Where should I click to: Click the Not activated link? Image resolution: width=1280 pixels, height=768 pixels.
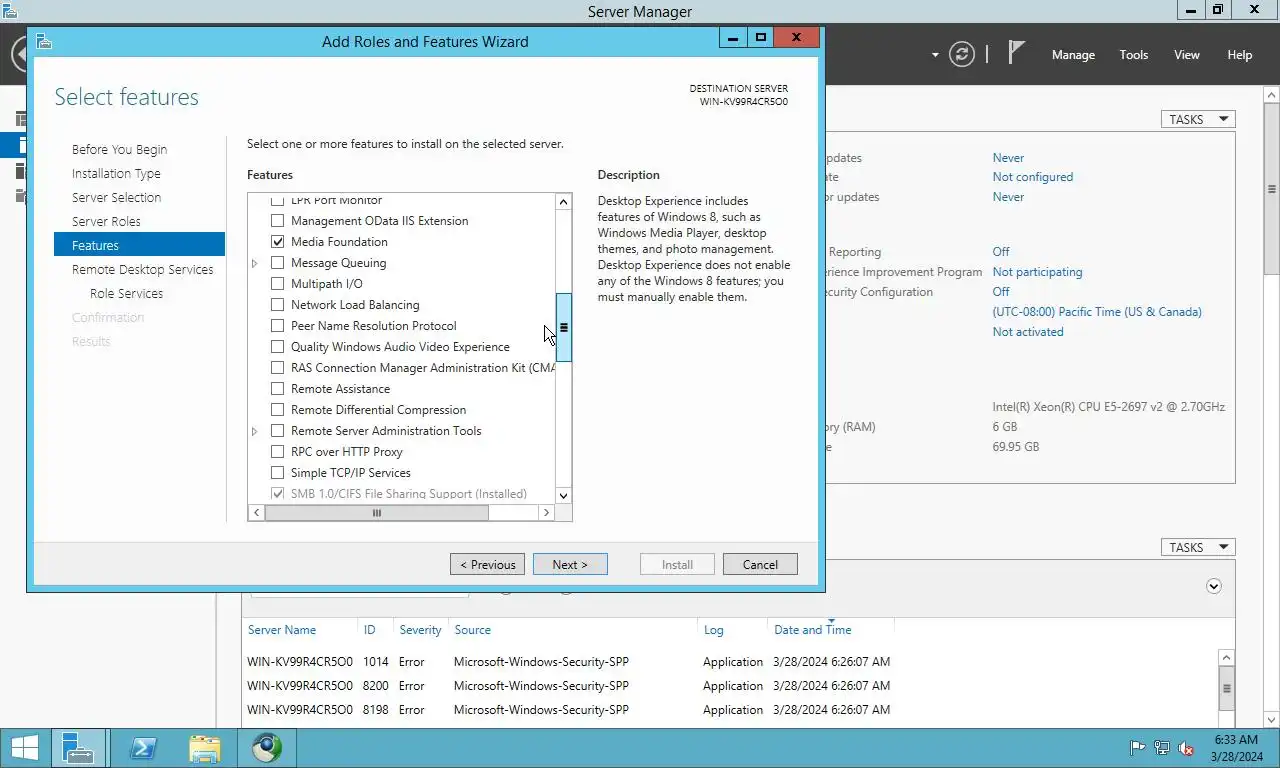pyautogui.click(x=1028, y=332)
